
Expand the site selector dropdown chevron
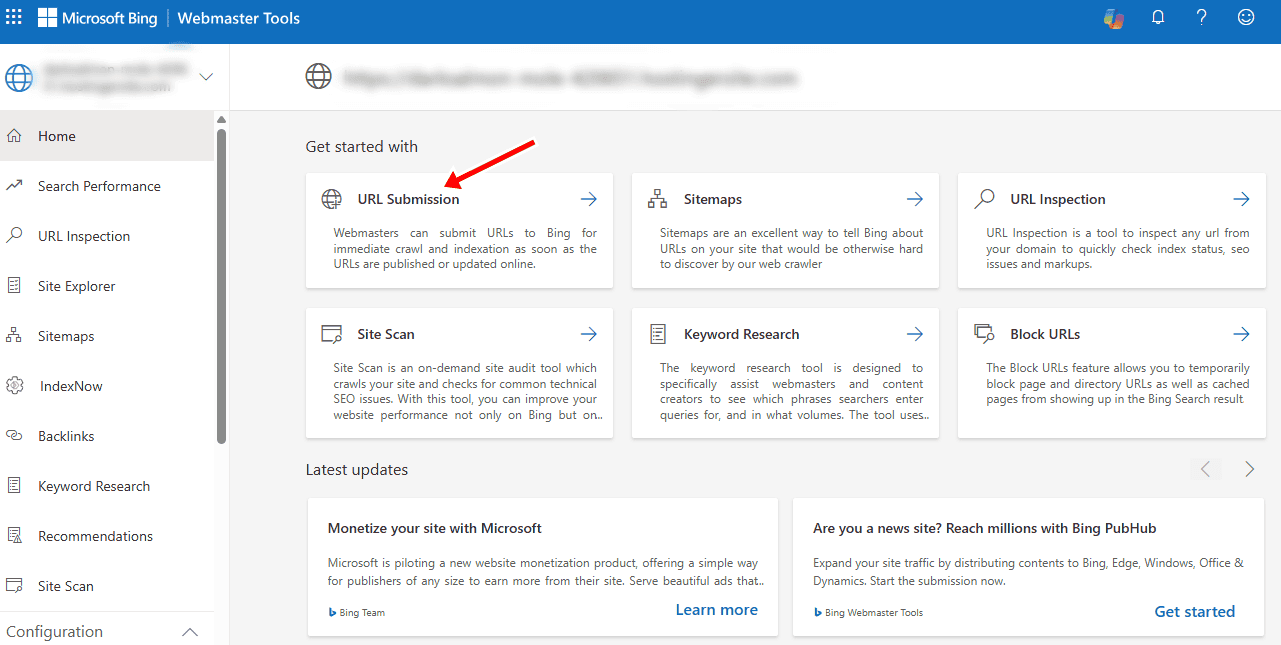pyautogui.click(x=207, y=77)
